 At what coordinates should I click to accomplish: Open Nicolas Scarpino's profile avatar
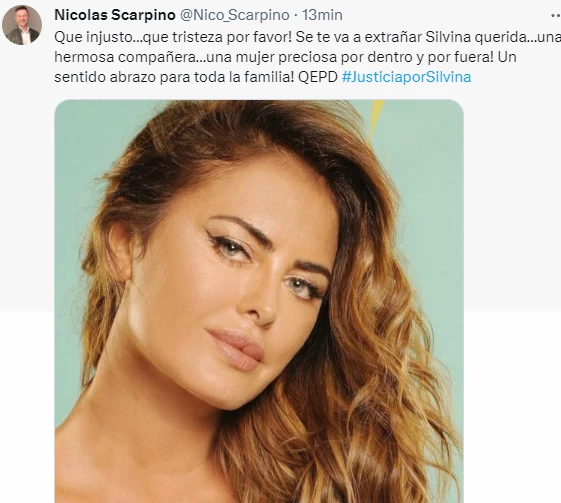(22, 25)
